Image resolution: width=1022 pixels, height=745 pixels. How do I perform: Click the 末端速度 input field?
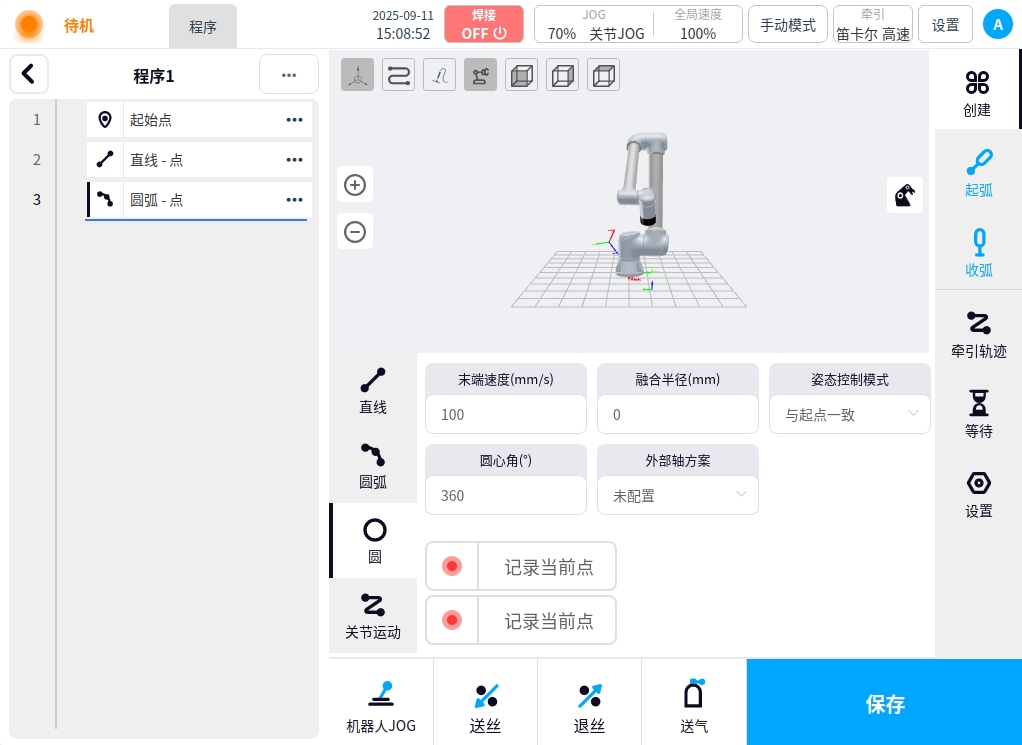coord(505,414)
